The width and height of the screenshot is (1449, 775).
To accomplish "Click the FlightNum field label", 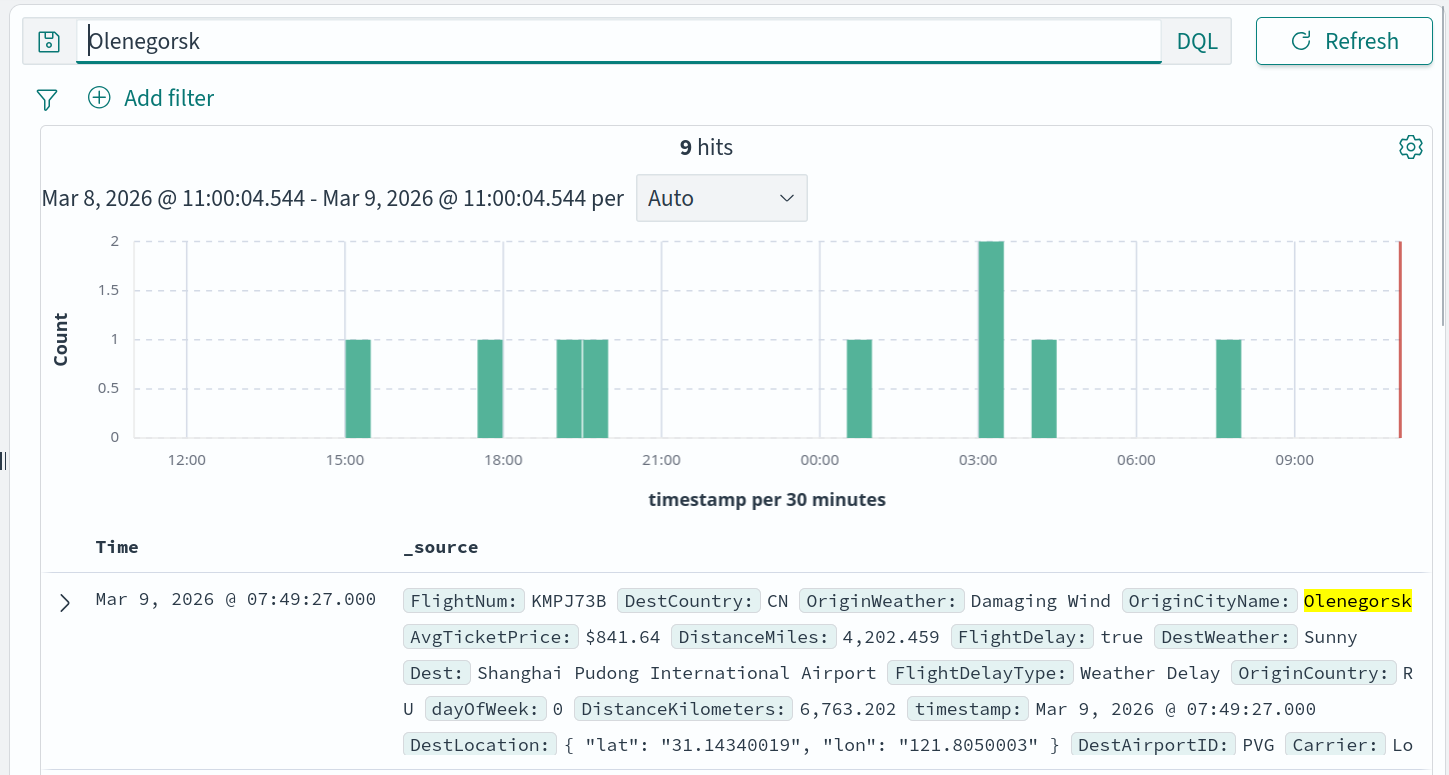I will click(x=464, y=601).
